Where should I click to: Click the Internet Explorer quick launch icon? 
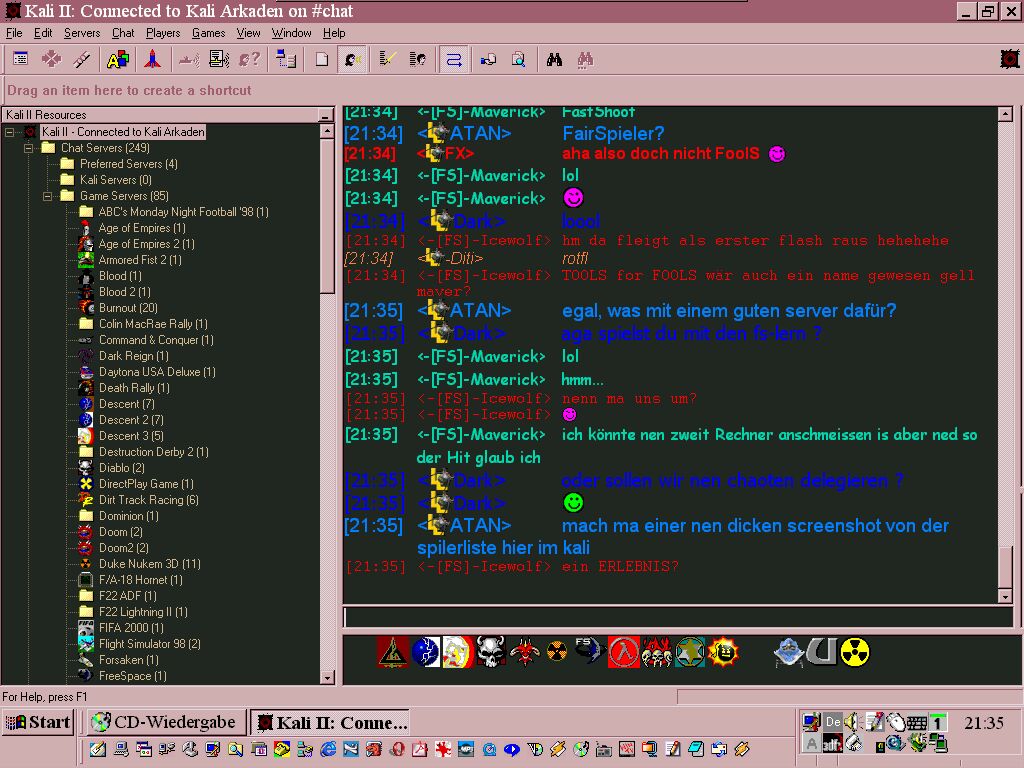point(328,749)
